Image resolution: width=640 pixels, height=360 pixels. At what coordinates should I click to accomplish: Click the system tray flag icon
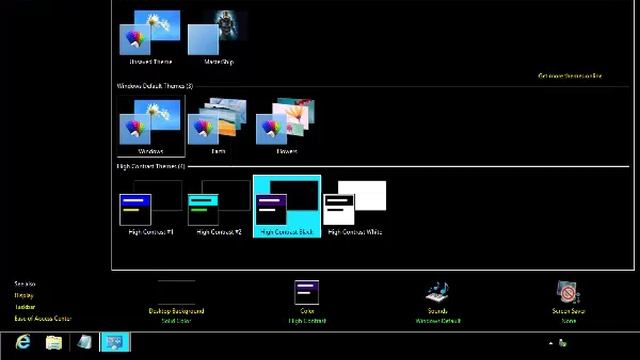click(563, 343)
